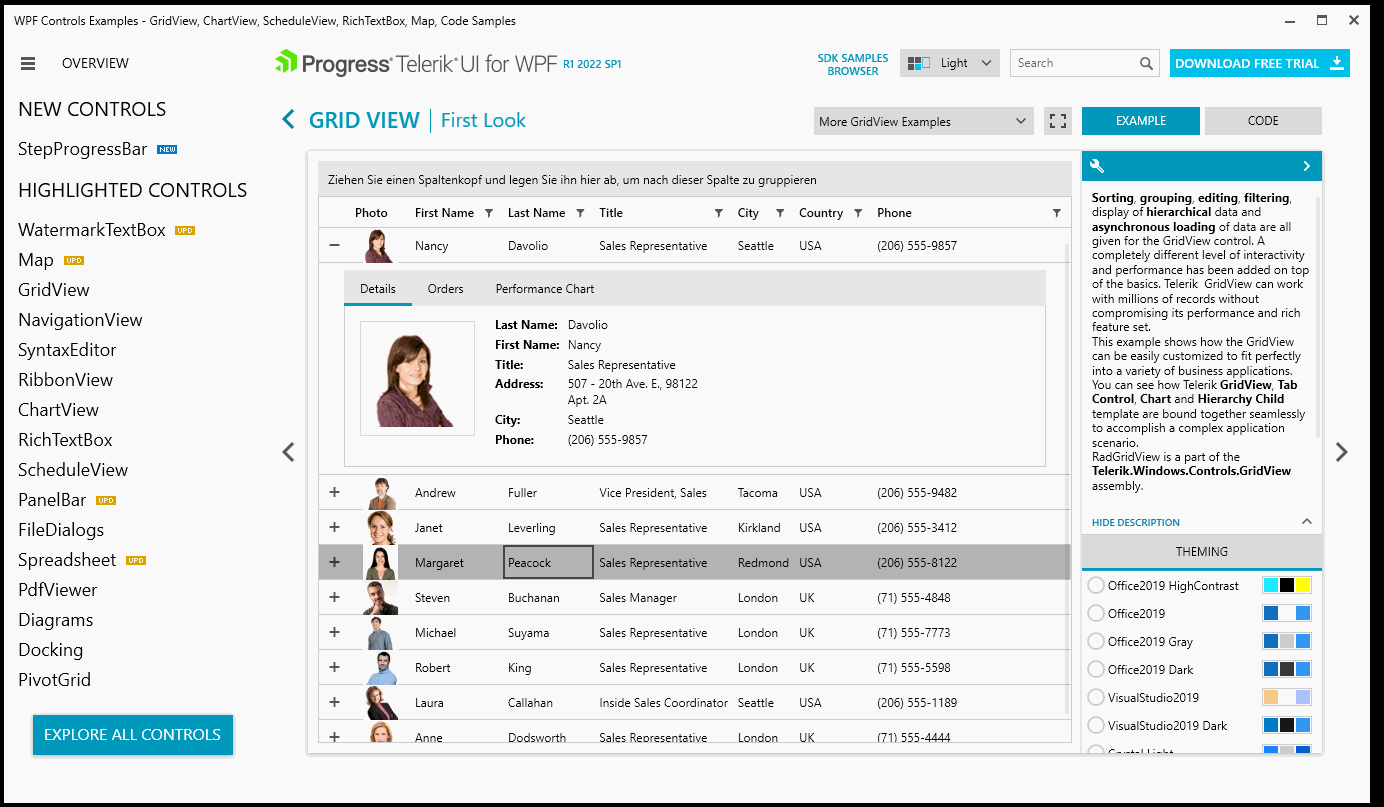Open the Country column filter

point(858,213)
